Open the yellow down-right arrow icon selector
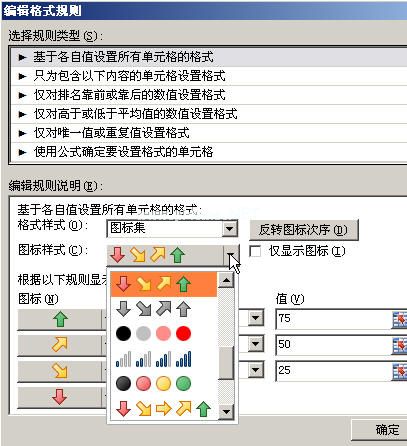Viewport: 407px width, 446px height. coord(60,371)
